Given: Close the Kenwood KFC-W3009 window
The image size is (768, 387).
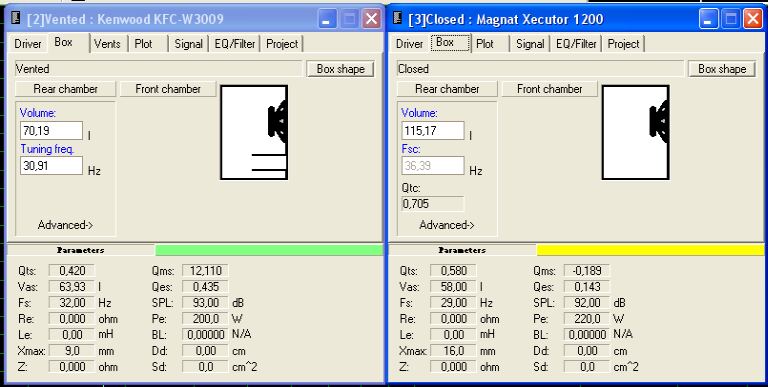Looking at the screenshot, I should (372, 19).
